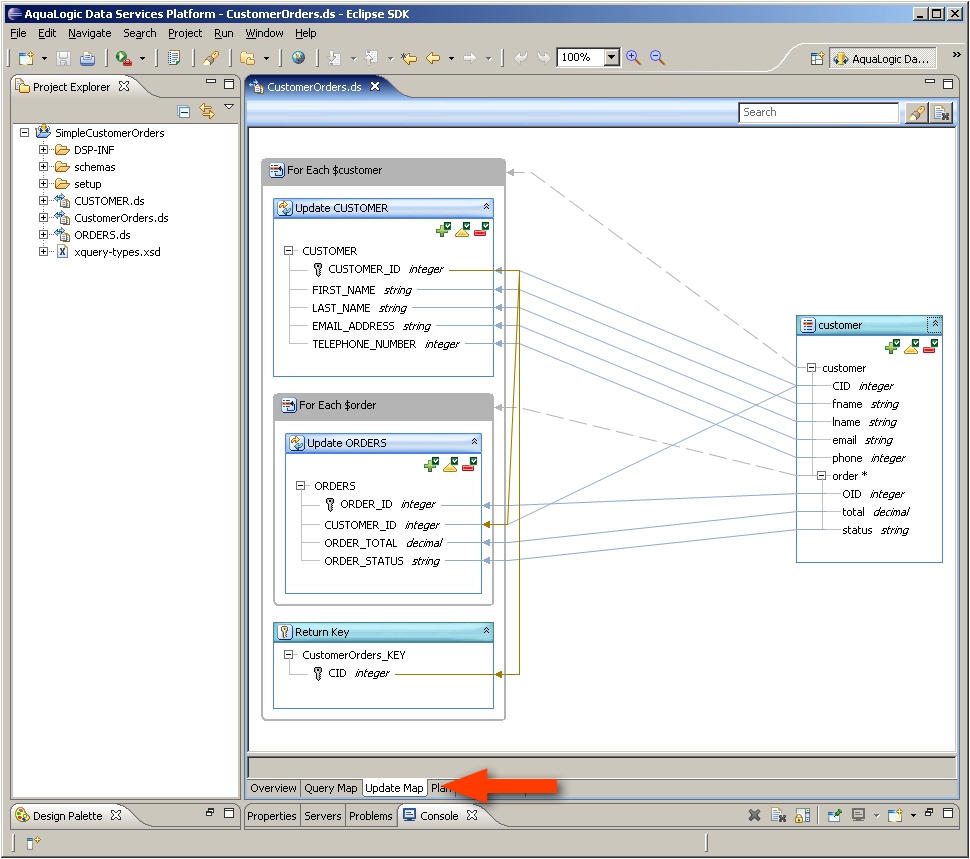Open the Navigate menu
This screenshot has width=970, height=859.
point(90,33)
